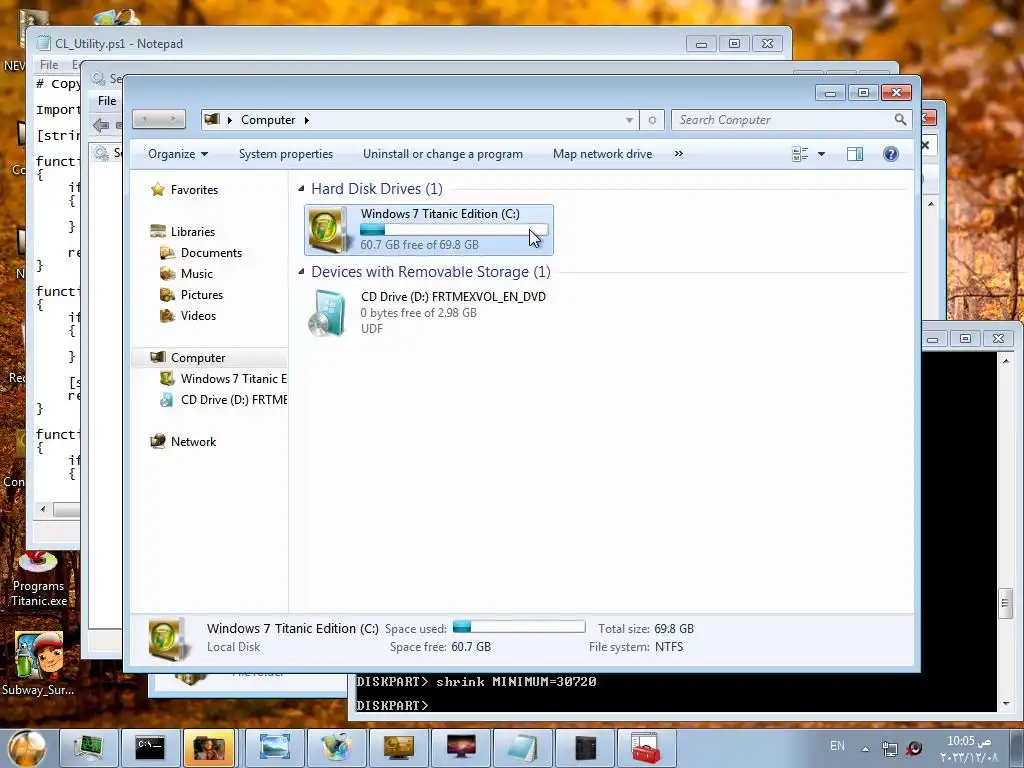Show more toolbar commands chevron
1024x768 pixels.
point(679,153)
